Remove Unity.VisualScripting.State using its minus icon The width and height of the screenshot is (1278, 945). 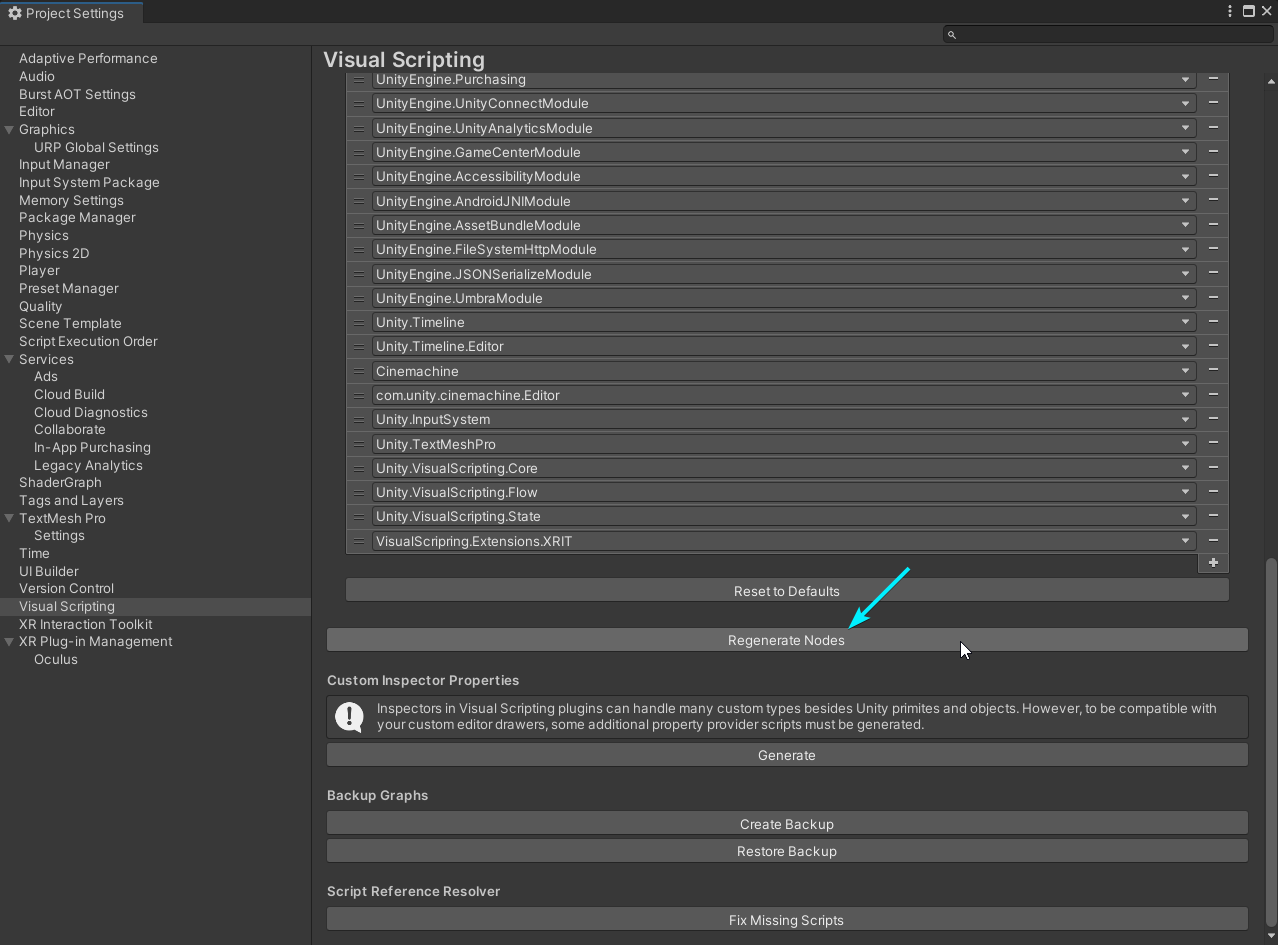tap(1213, 516)
